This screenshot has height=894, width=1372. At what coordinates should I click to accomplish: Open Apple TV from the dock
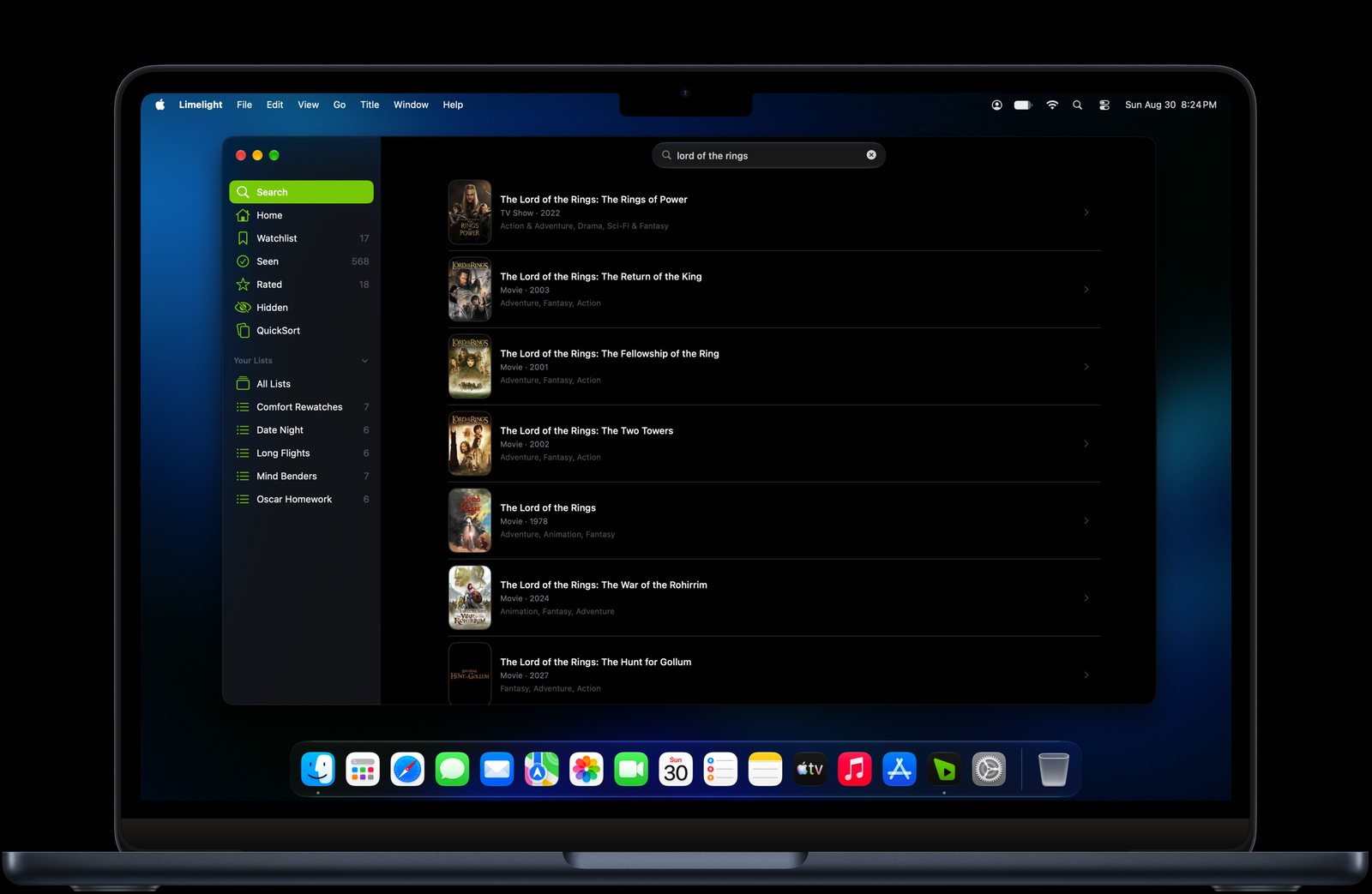coord(810,769)
